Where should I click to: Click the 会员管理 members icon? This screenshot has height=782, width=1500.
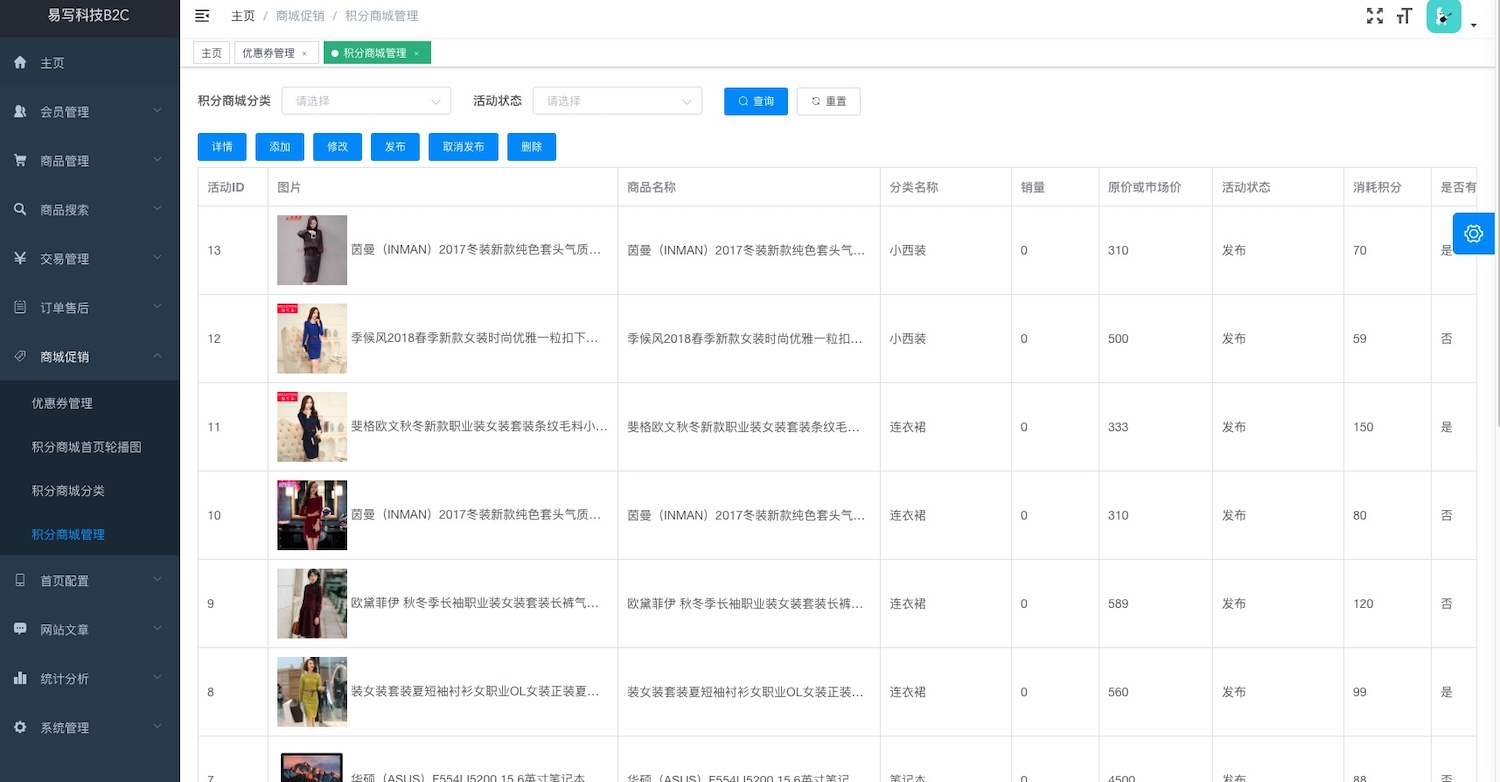[x=20, y=112]
